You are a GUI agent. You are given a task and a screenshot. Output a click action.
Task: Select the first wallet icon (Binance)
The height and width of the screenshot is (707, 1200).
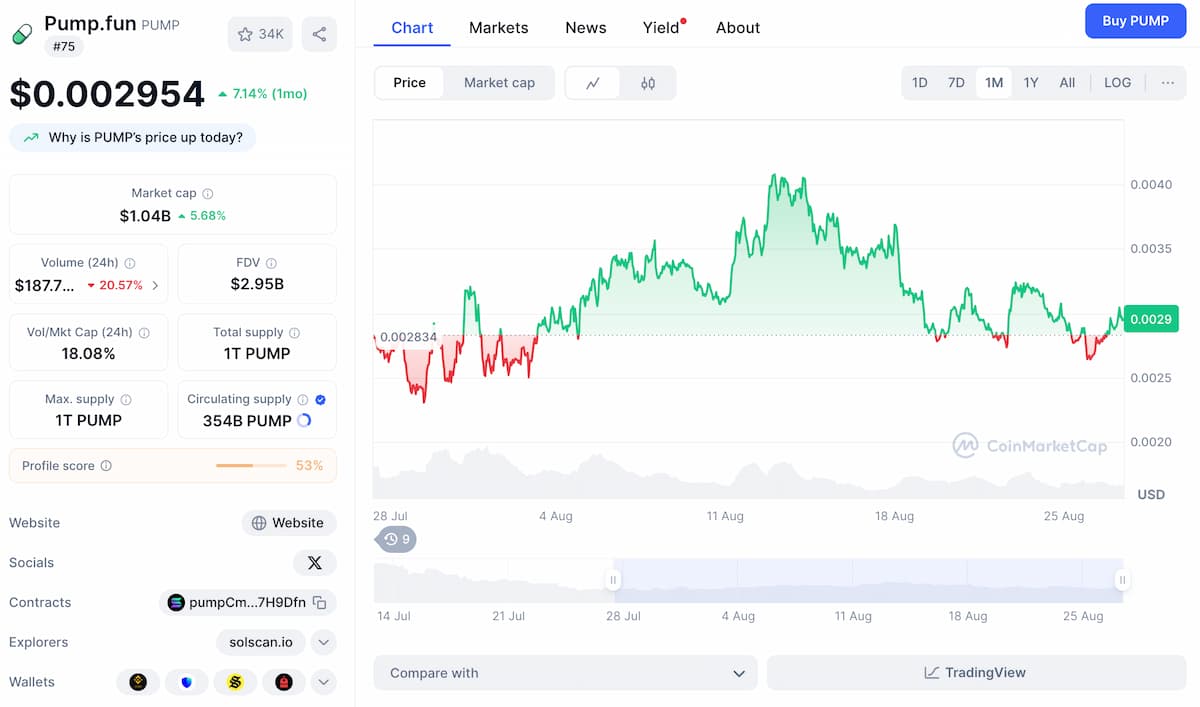pos(138,682)
